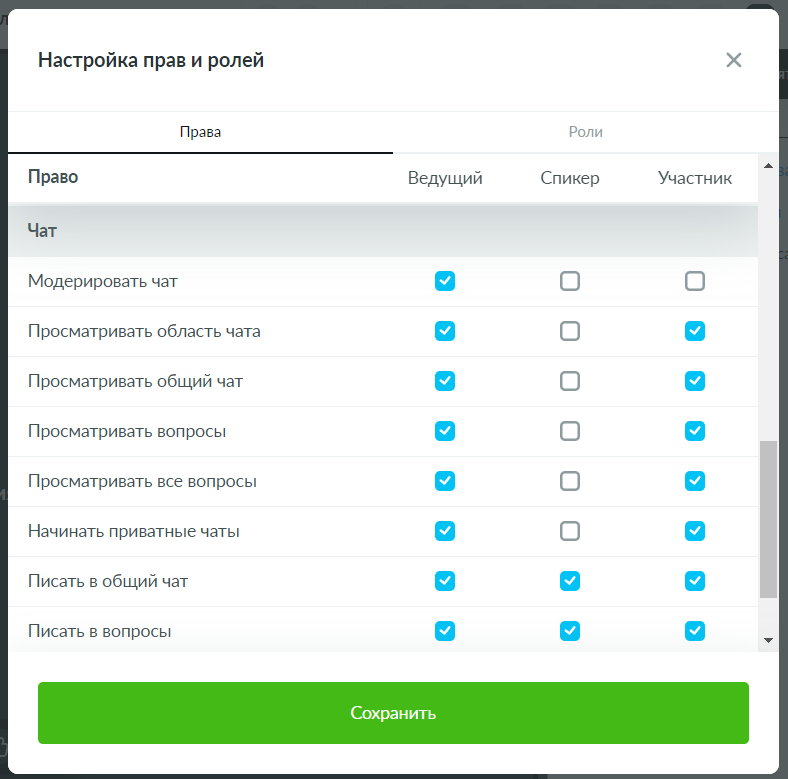Click the Модерировать чат row label
The image size is (788, 779).
(103, 281)
